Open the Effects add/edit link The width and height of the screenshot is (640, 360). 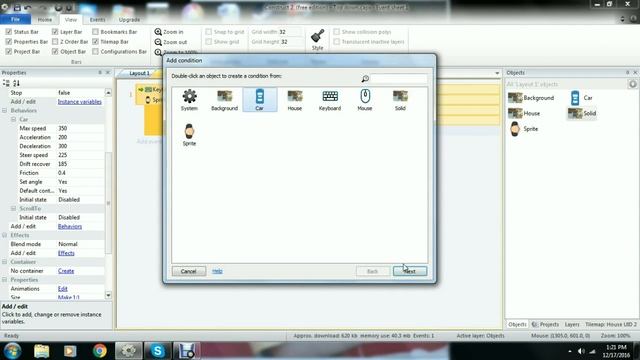click(66, 253)
